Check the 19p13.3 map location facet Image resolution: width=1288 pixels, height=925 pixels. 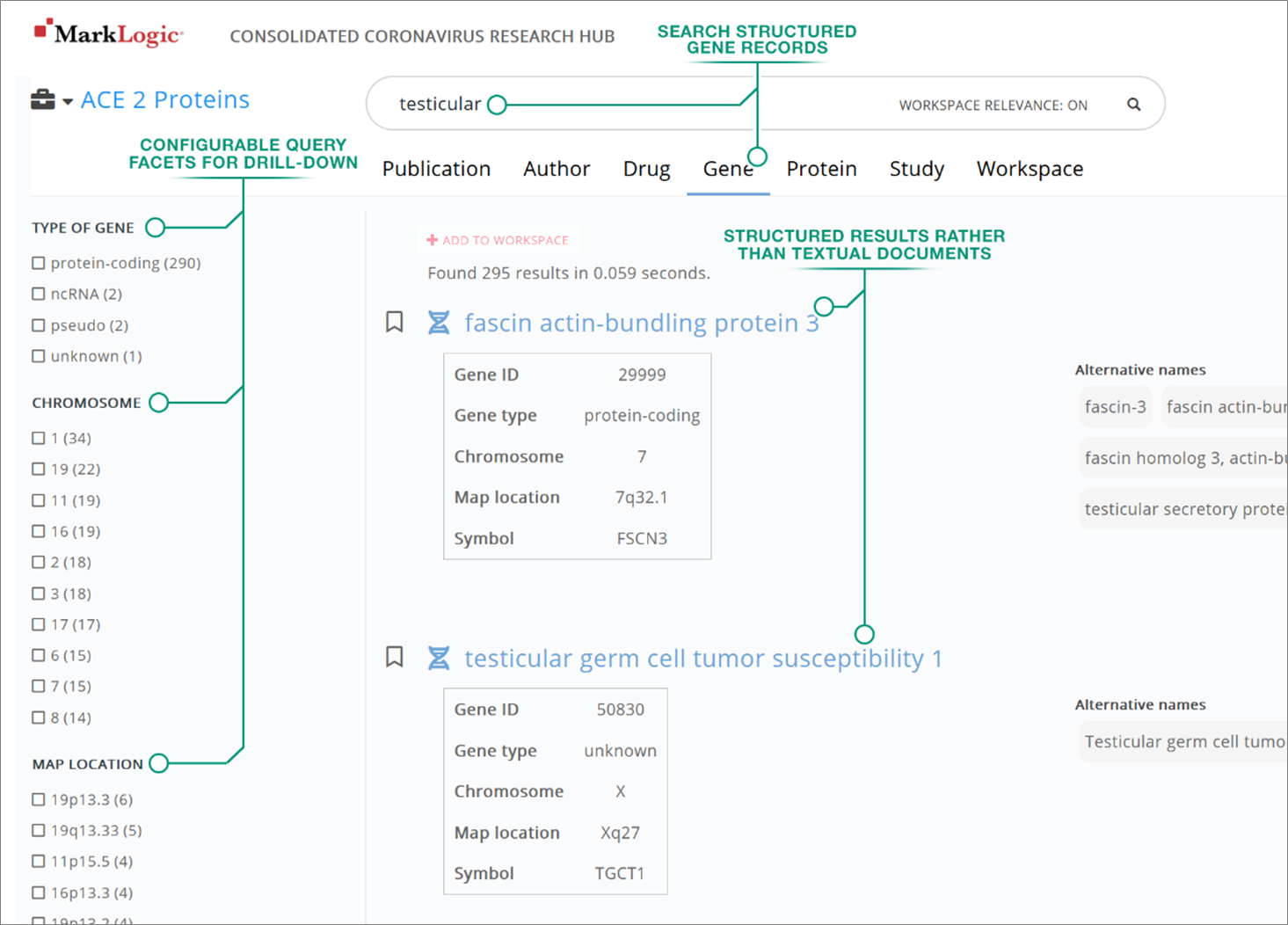point(38,799)
